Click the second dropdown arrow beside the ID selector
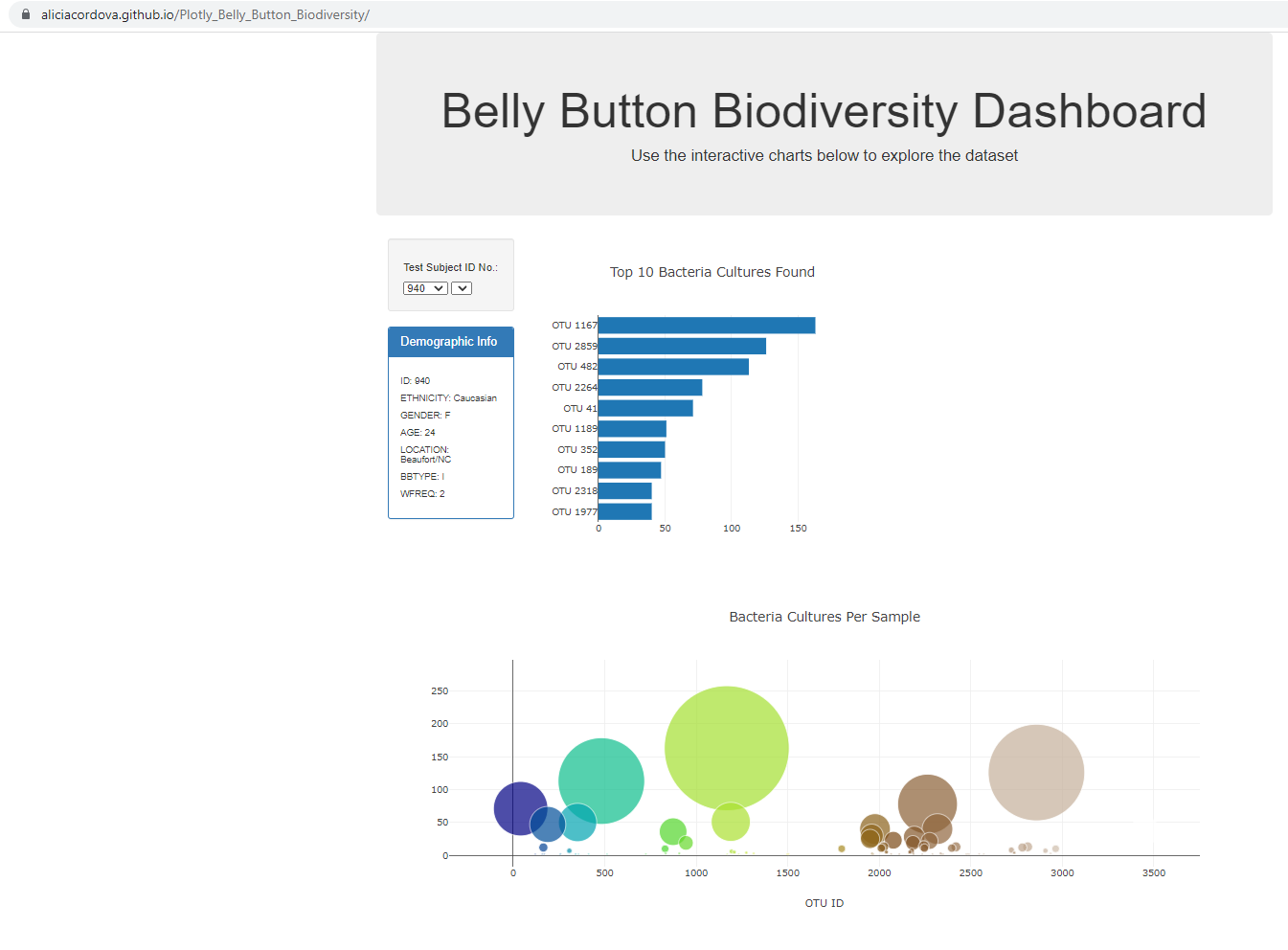1288x950 pixels. point(462,287)
